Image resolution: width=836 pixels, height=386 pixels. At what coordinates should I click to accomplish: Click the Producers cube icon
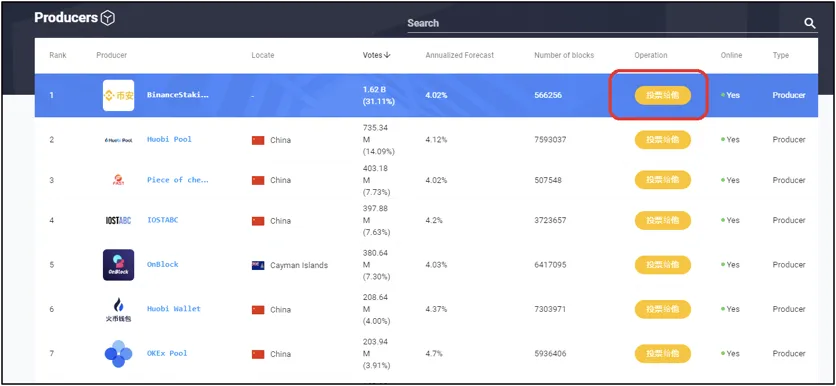click(x=108, y=18)
